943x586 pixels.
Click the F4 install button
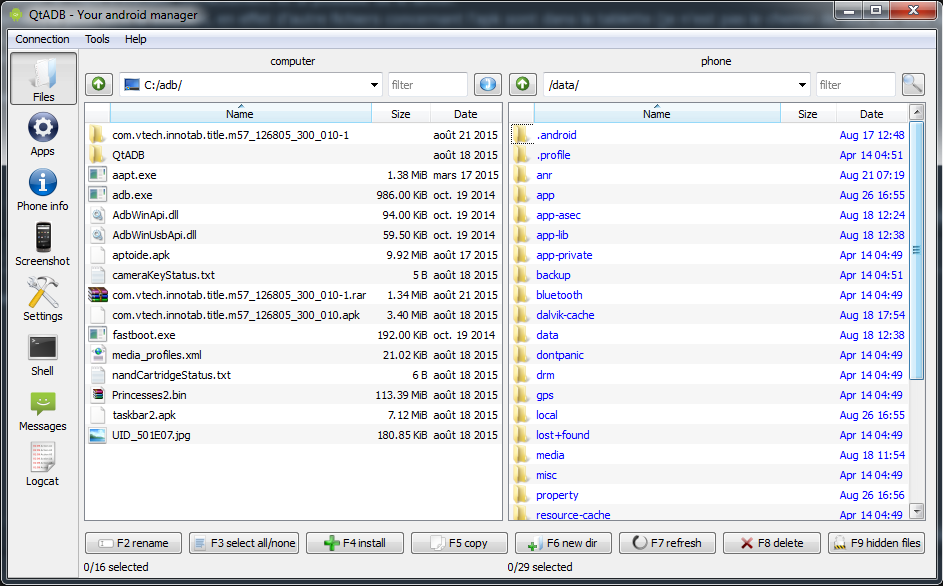tap(356, 543)
